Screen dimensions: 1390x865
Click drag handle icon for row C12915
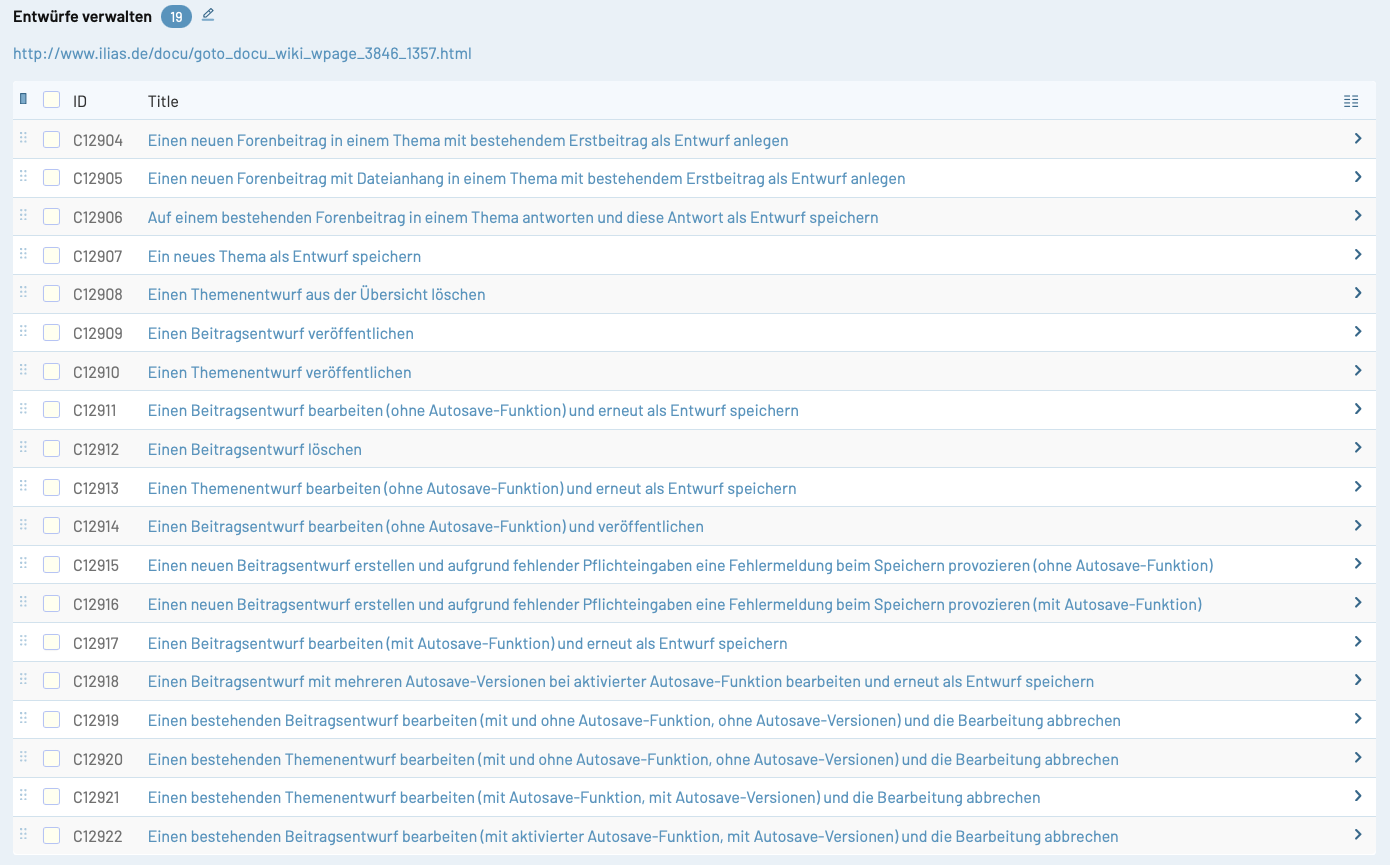tap(23, 564)
